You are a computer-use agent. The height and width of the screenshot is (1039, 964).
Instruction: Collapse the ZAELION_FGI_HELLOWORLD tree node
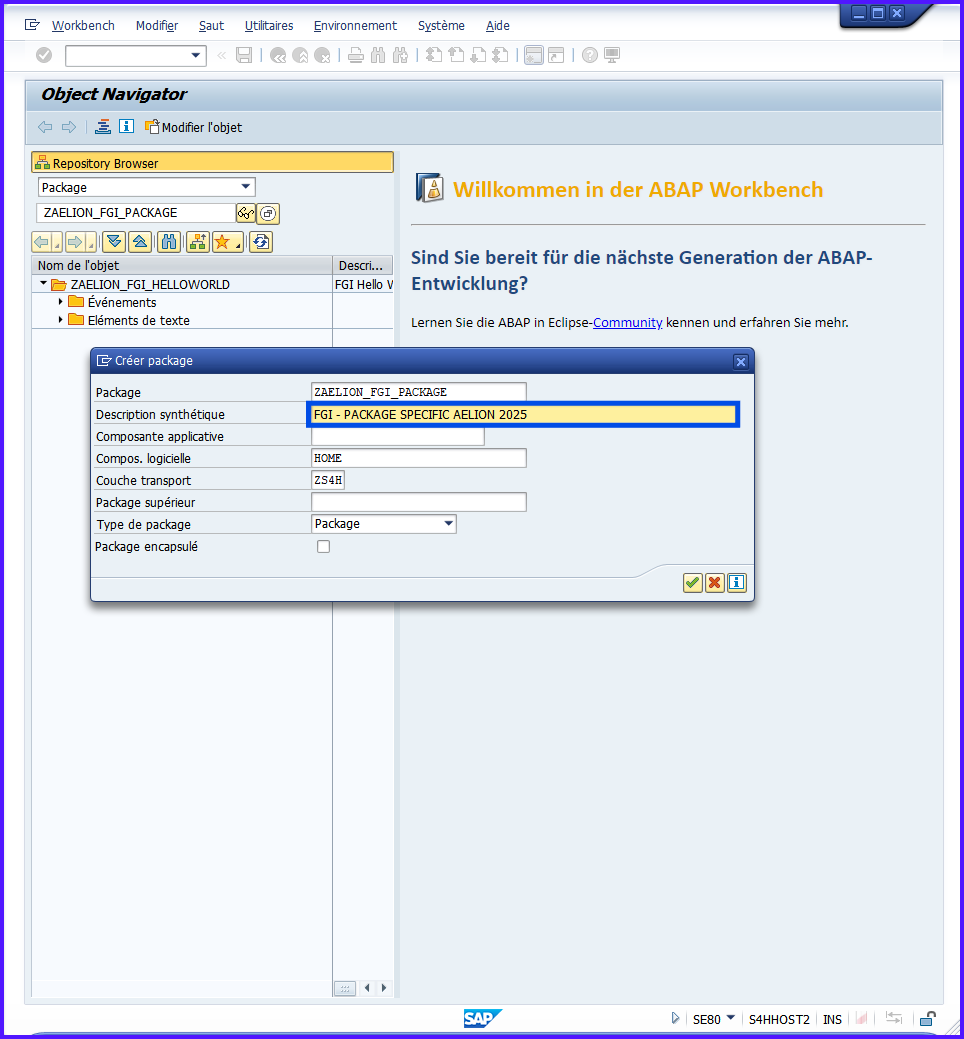[x=43, y=285]
